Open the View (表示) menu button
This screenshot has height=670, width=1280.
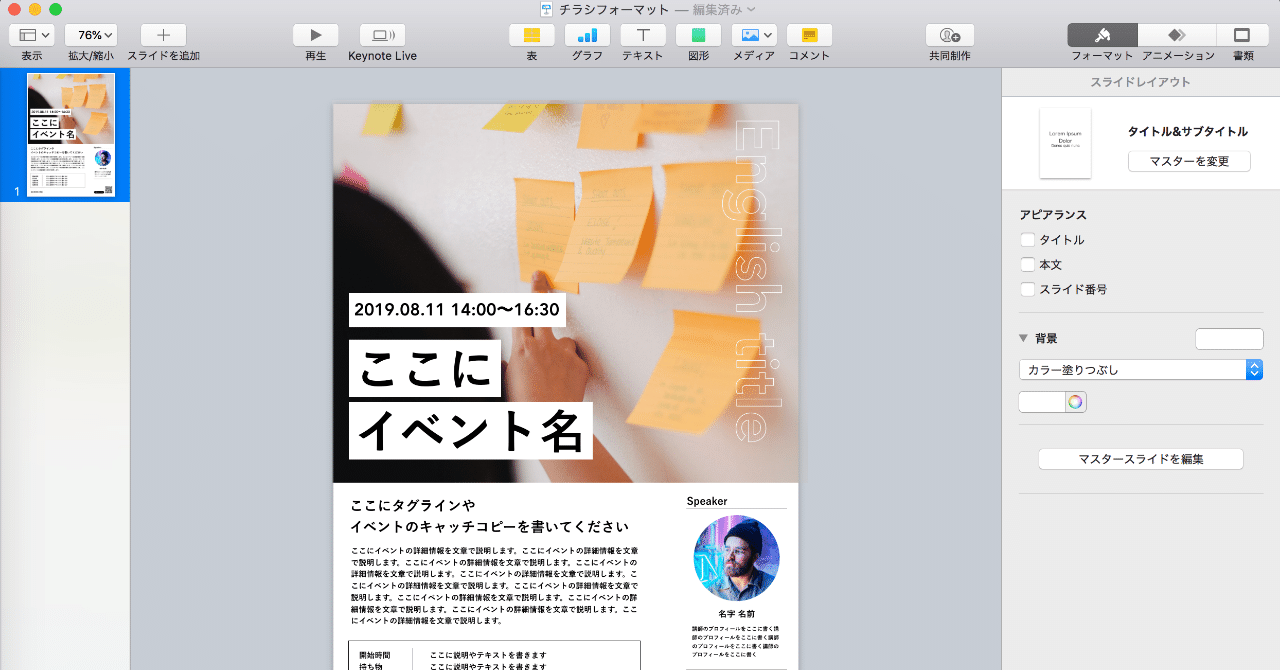pyautogui.click(x=31, y=35)
